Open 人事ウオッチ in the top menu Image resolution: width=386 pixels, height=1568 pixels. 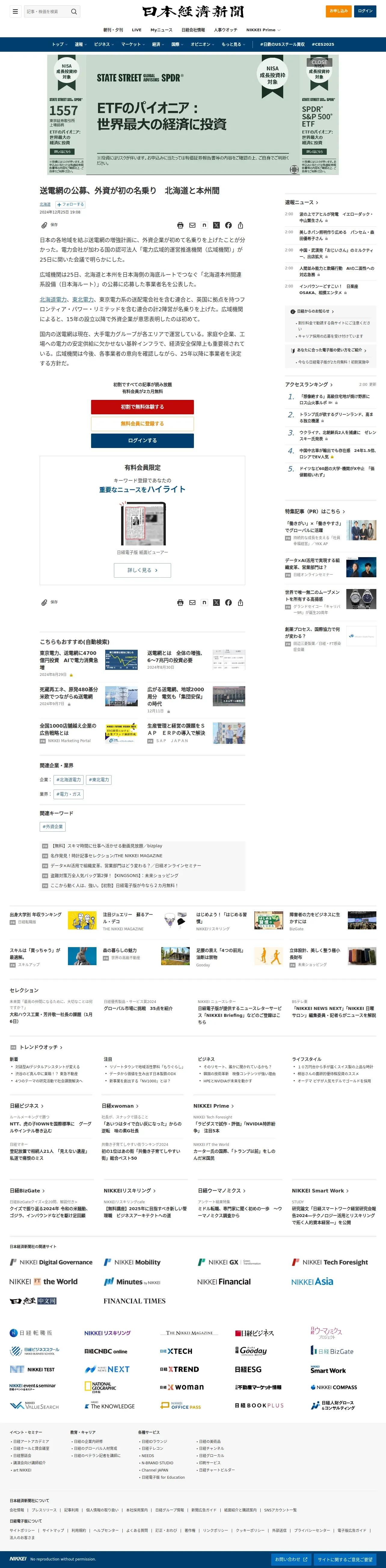[226, 30]
